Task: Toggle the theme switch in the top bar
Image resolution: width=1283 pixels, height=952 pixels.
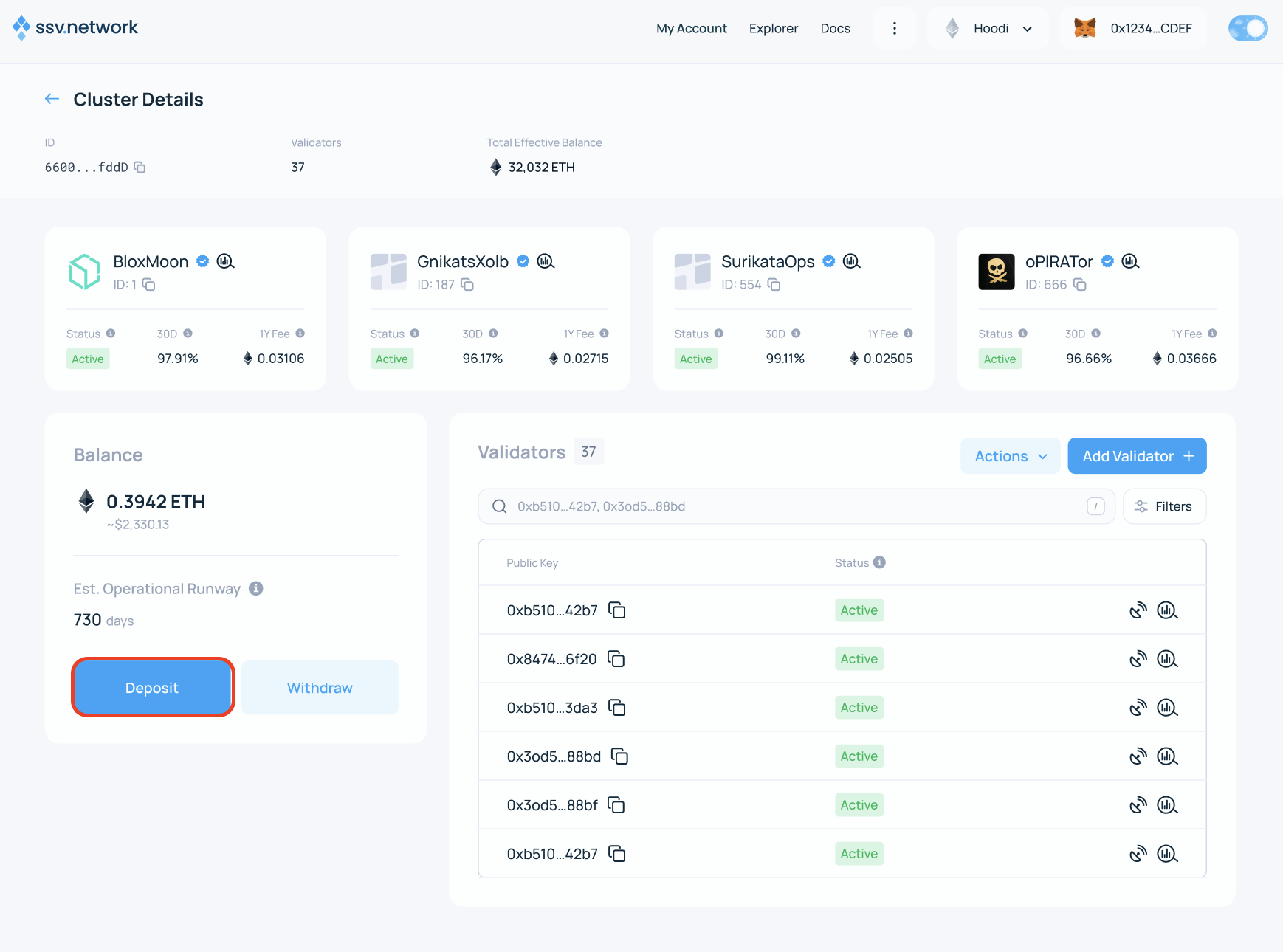Action: (x=1248, y=28)
